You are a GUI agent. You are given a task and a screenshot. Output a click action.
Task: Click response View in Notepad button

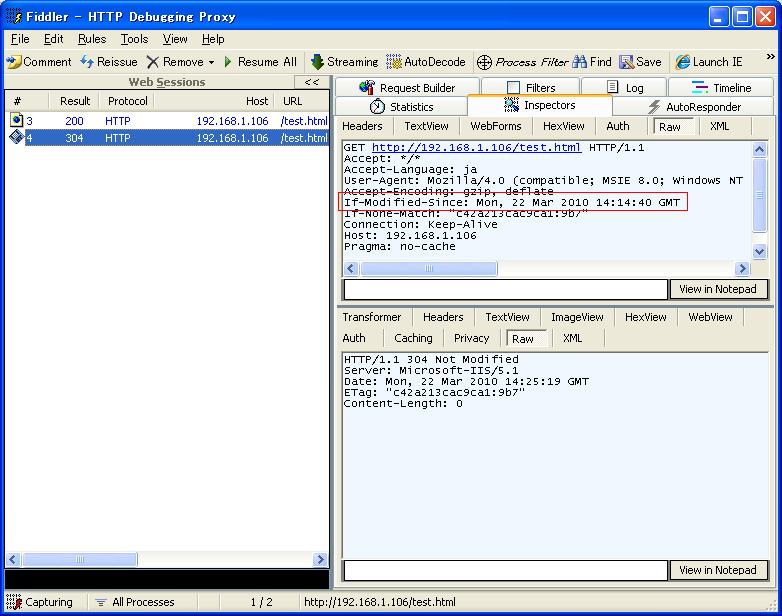click(718, 570)
